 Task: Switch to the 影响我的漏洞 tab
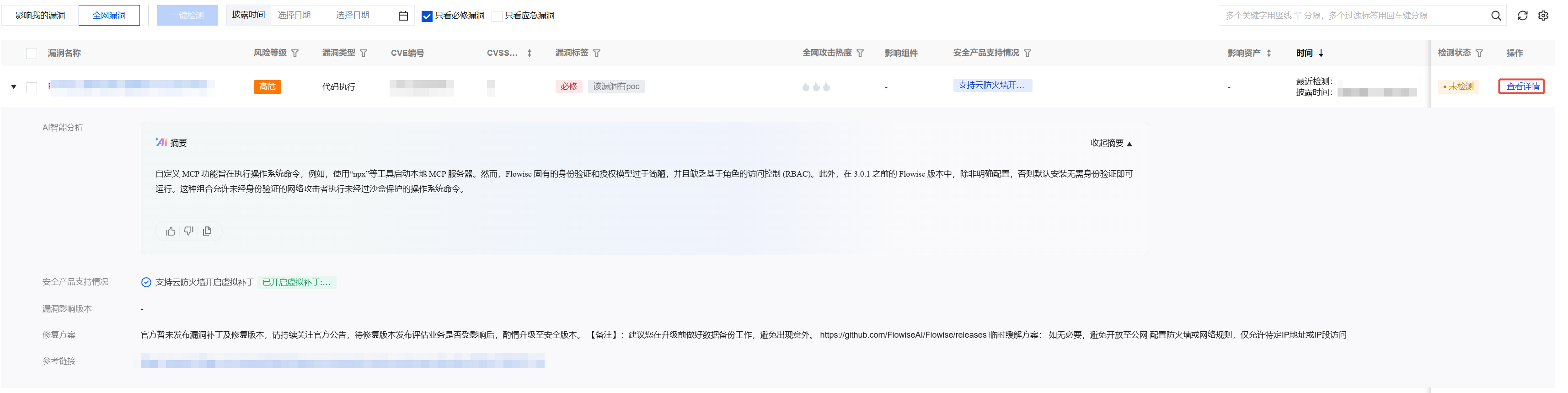(40, 16)
